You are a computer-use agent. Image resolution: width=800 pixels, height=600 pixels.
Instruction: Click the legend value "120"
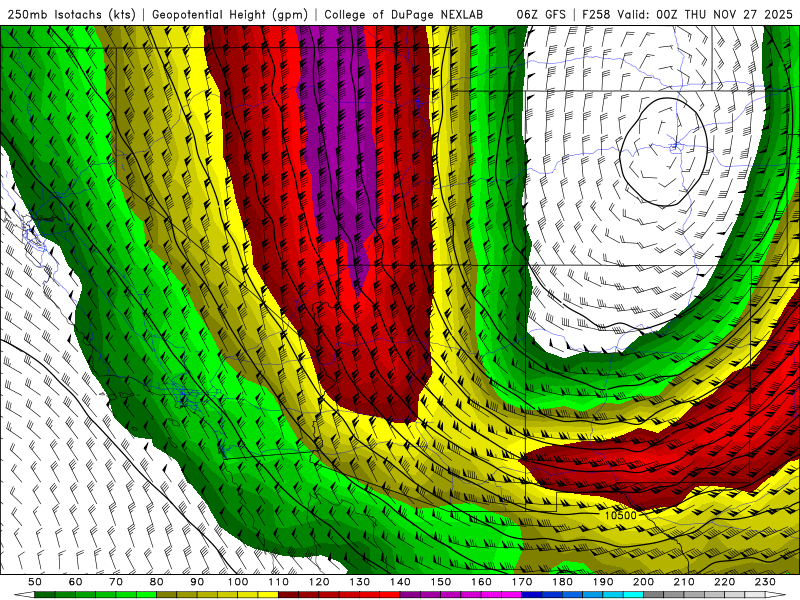[x=319, y=582]
